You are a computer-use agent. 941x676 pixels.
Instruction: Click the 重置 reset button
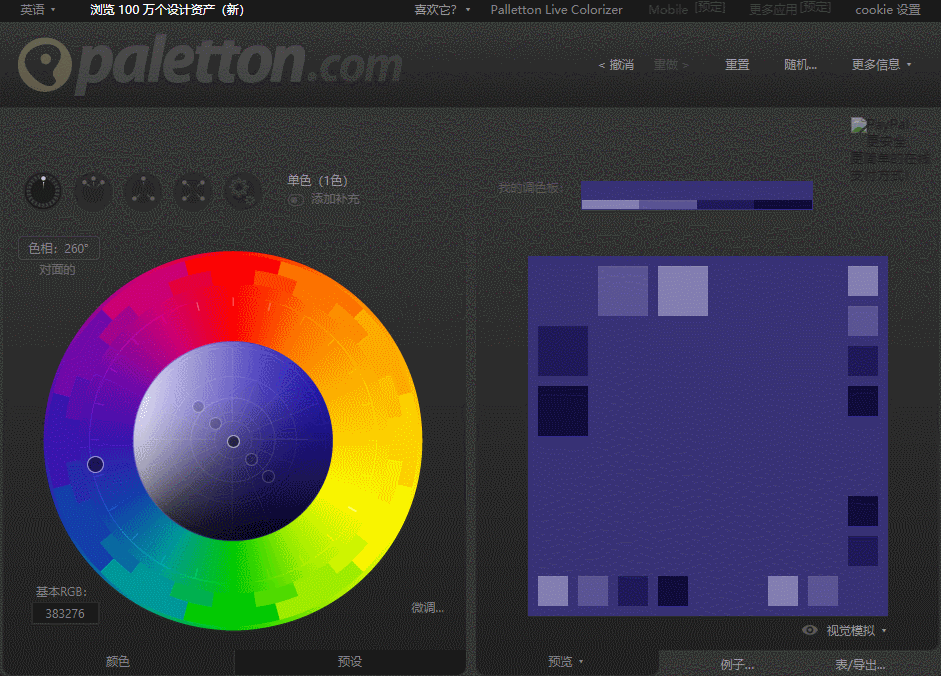coord(737,64)
